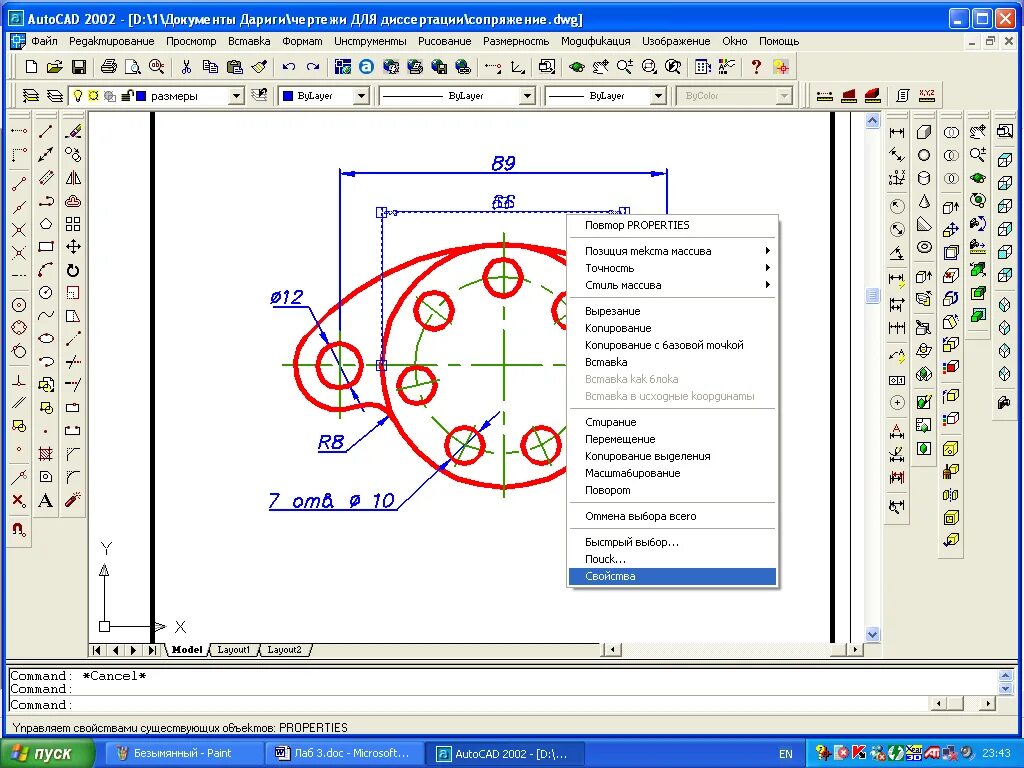The width and height of the screenshot is (1024, 768).
Task: Open the Layers manager icon
Action: coord(31,96)
